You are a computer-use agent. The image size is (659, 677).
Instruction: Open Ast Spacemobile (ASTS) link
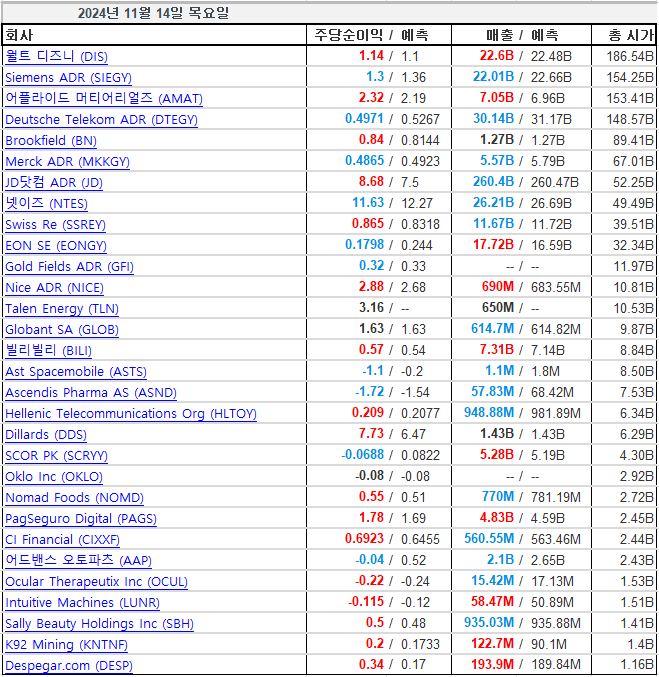76,371
